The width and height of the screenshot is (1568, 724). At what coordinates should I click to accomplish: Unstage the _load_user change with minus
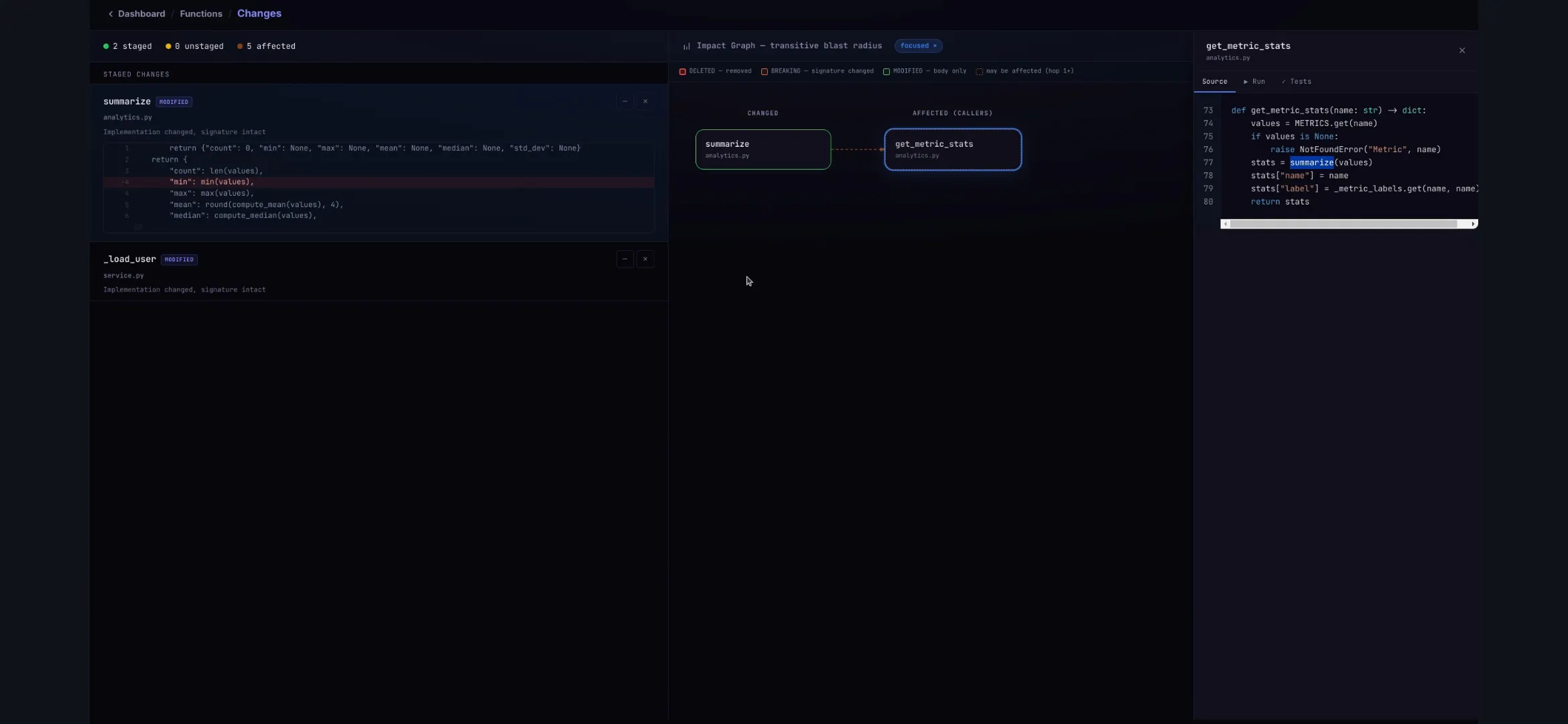[x=625, y=259]
